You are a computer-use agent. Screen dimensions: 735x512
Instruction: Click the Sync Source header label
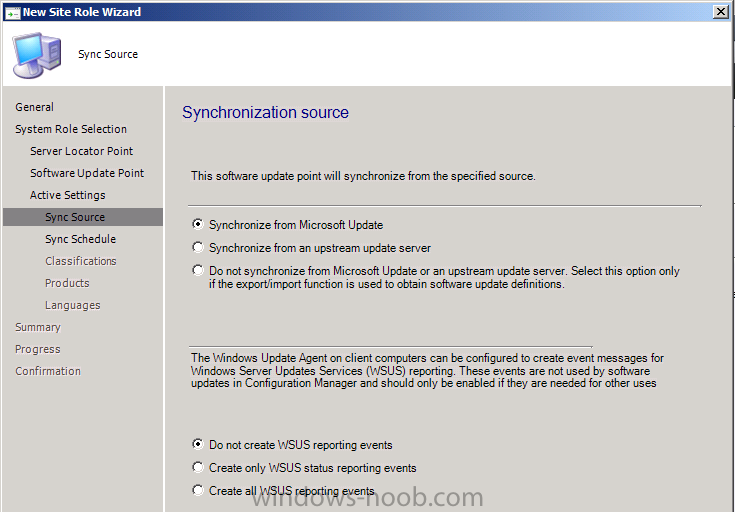[108, 54]
